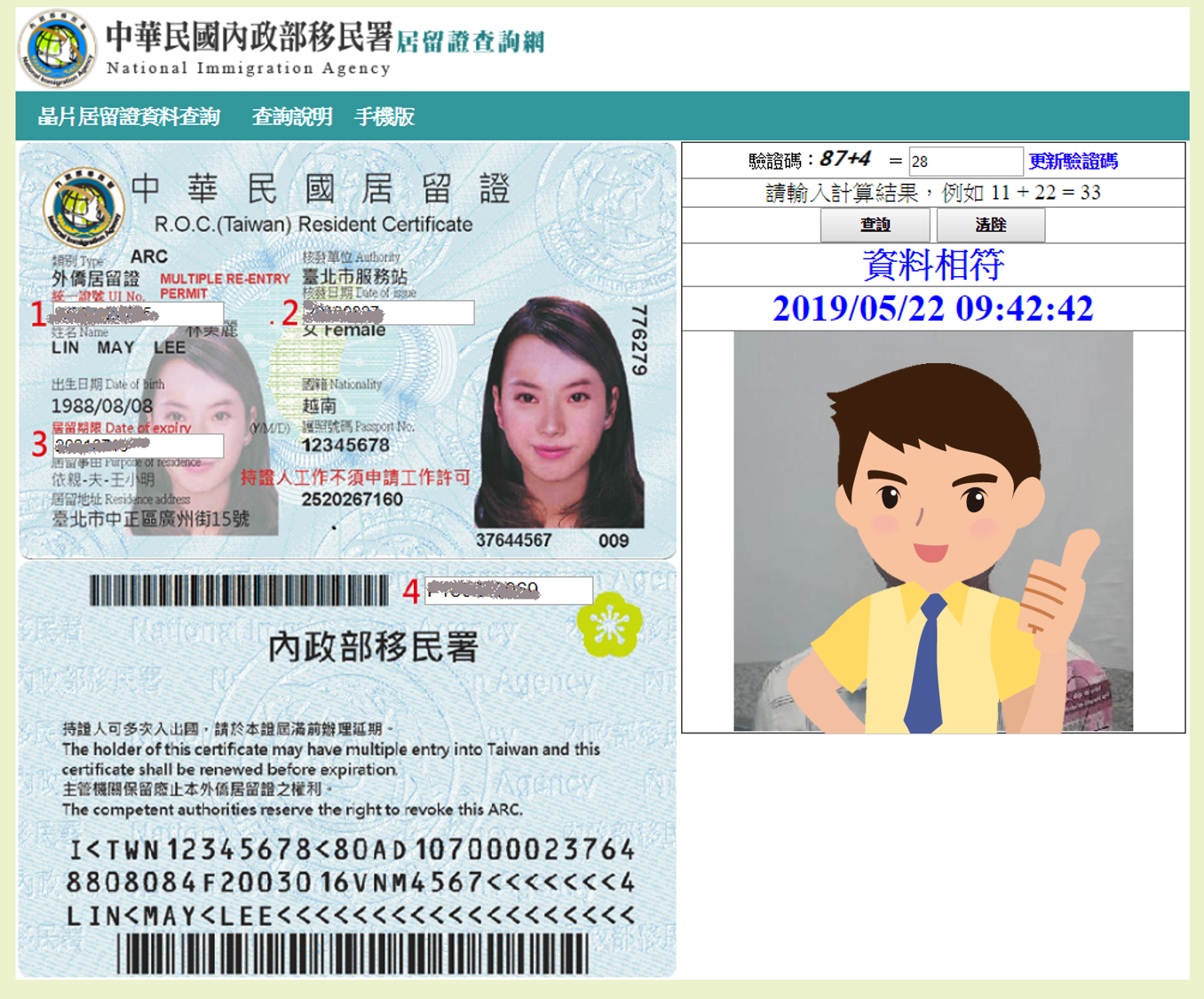The height and width of the screenshot is (999, 1204).
Task: Click the sentence 'The competent authorities reserve the right'
Action: (x=293, y=810)
